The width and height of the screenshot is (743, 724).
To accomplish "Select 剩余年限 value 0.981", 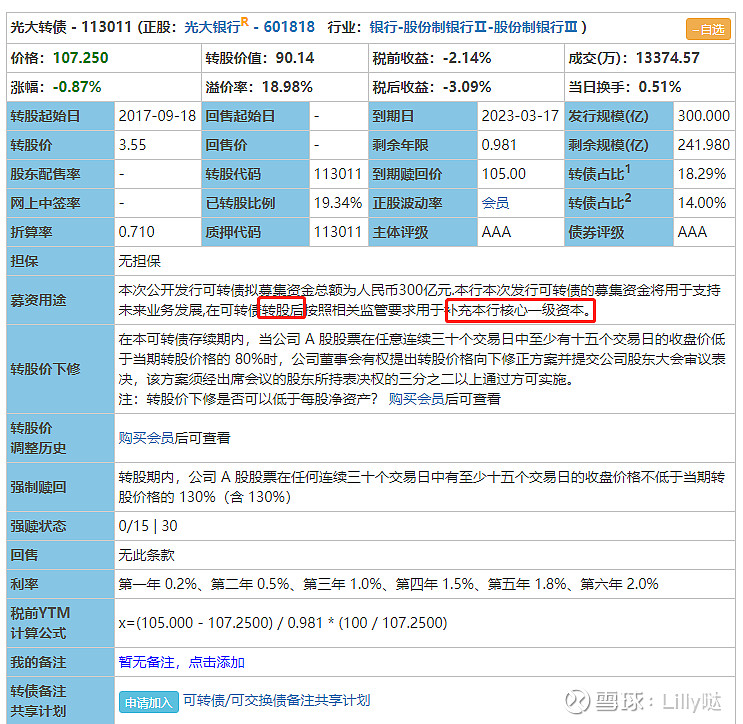I will coord(499,145).
